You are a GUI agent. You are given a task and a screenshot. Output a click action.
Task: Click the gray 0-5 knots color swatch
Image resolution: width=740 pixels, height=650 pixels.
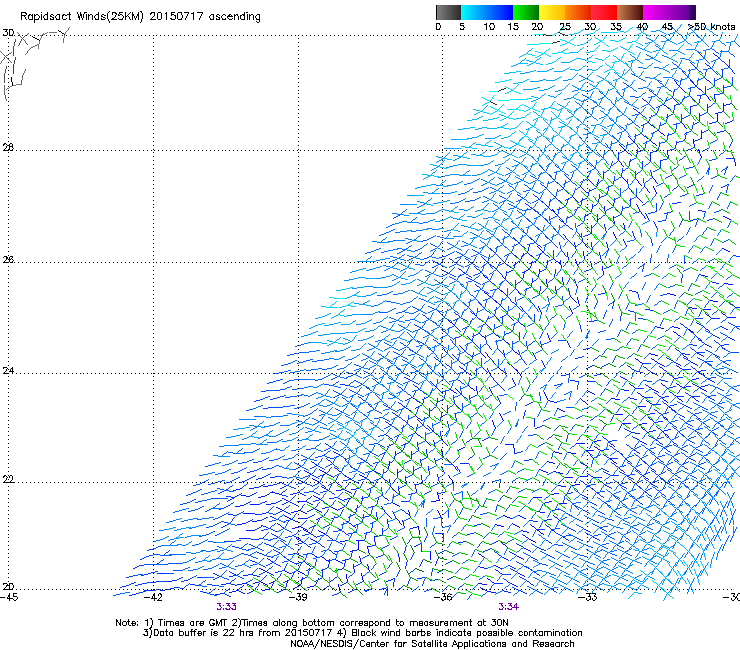[448, 12]
